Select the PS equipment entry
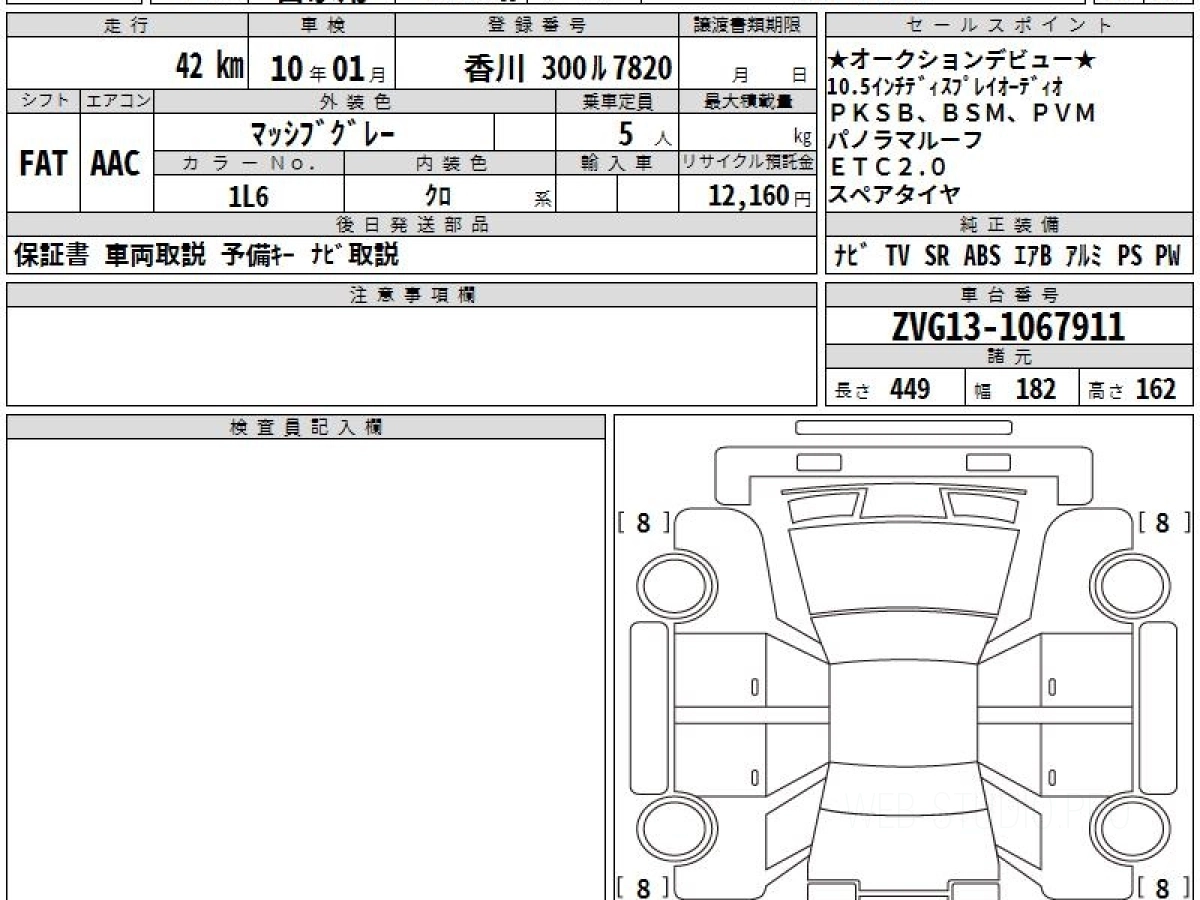The height and width of the screenshot is (900, 1200). 1130,255
